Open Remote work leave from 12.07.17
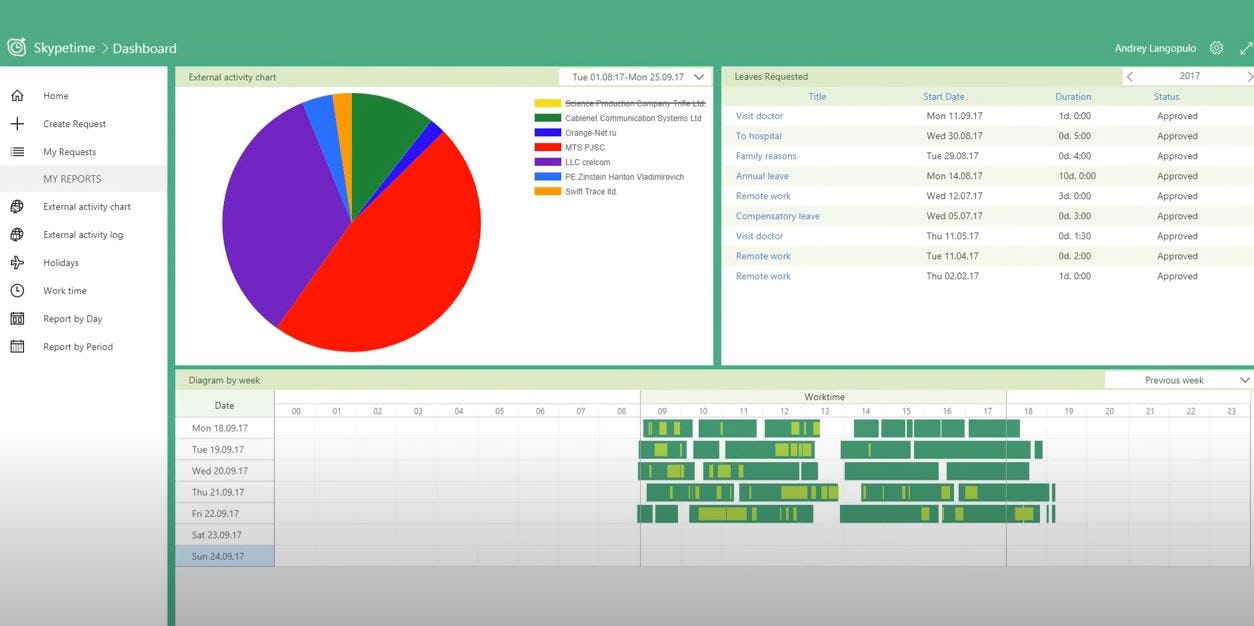The image size is (1254, 626). point(763,196)
